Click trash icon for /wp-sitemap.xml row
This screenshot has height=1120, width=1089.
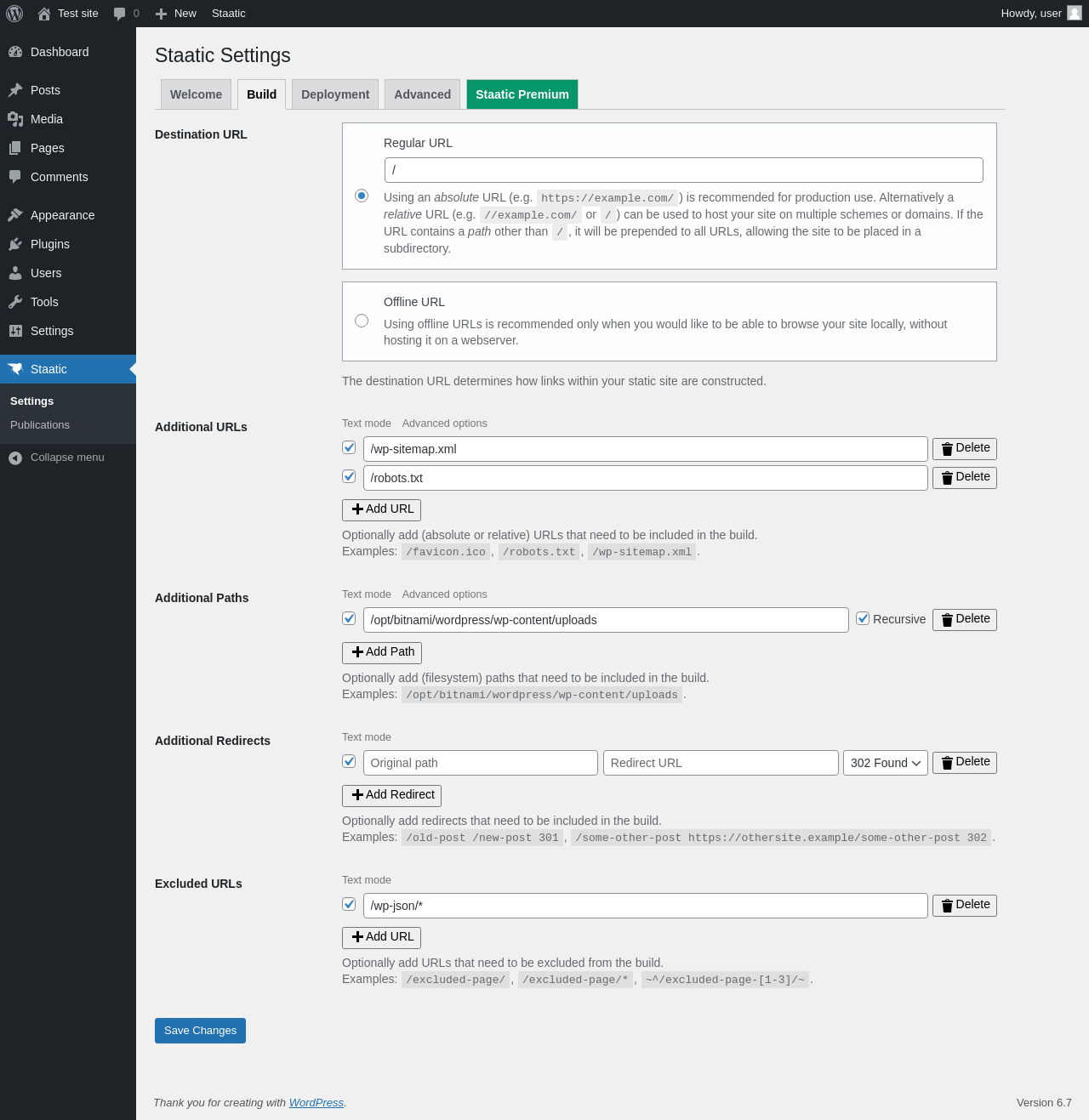[x=947, y=449]
